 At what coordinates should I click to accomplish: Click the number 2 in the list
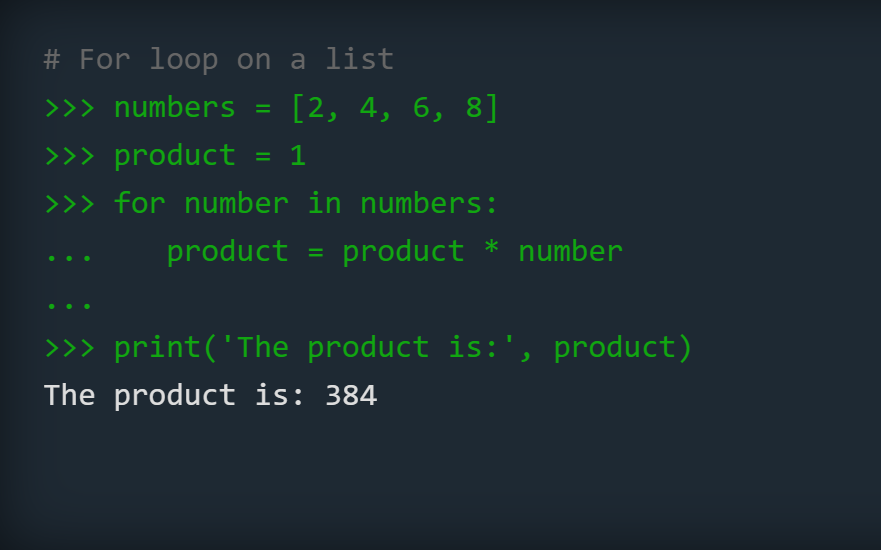pyautogui.click(x=316, y=107)
